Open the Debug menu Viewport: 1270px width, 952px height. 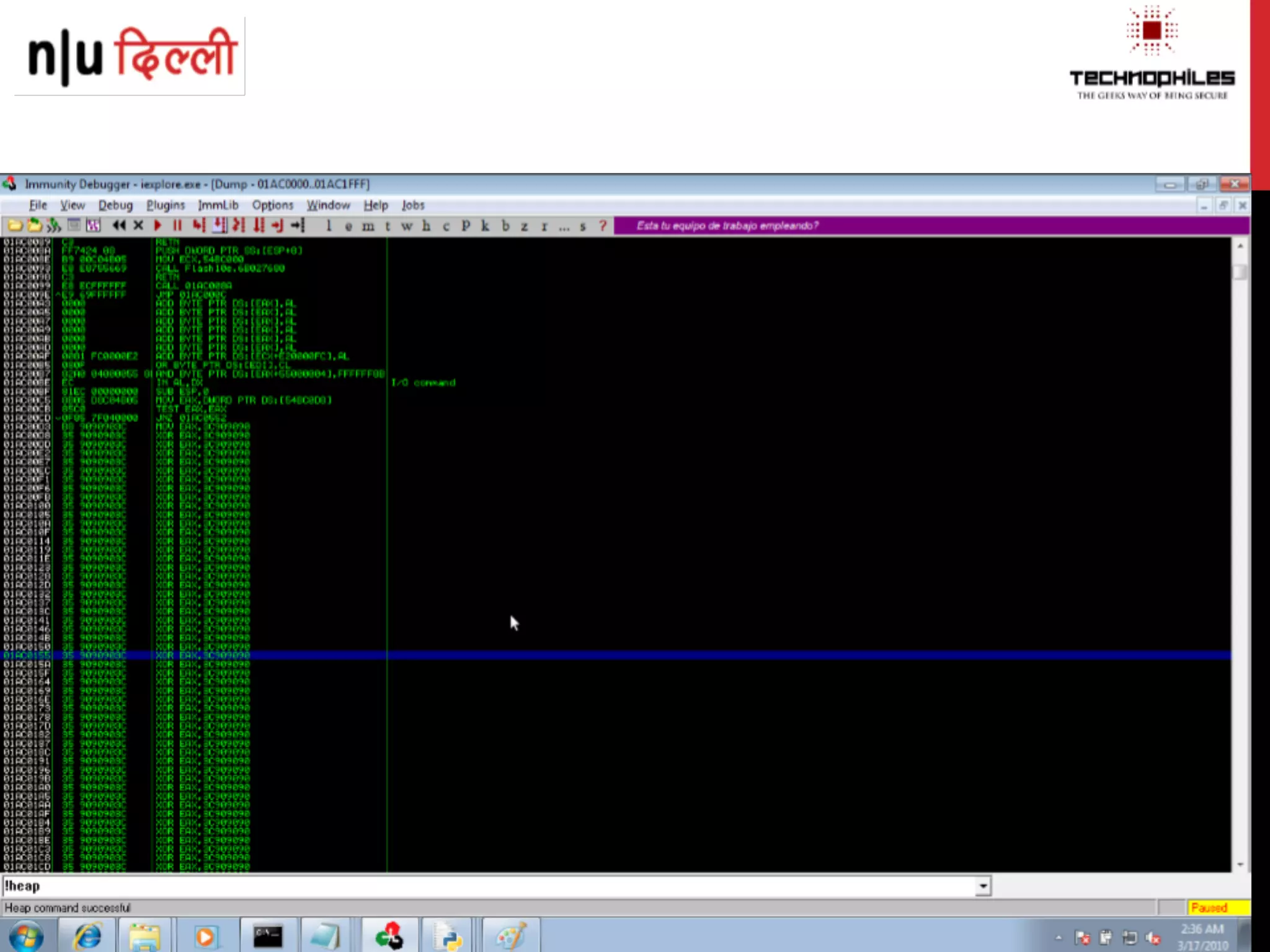[x=115, y=205]
